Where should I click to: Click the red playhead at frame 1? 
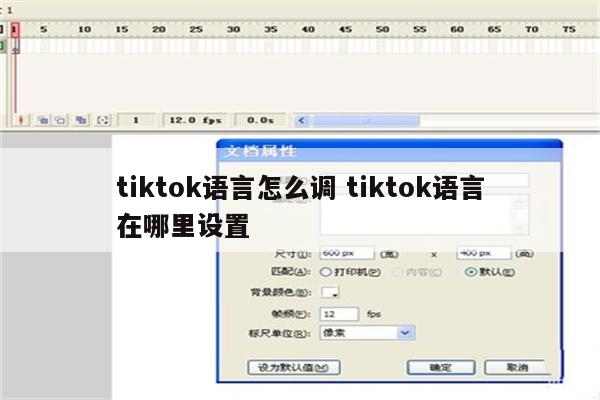[15, 29]
